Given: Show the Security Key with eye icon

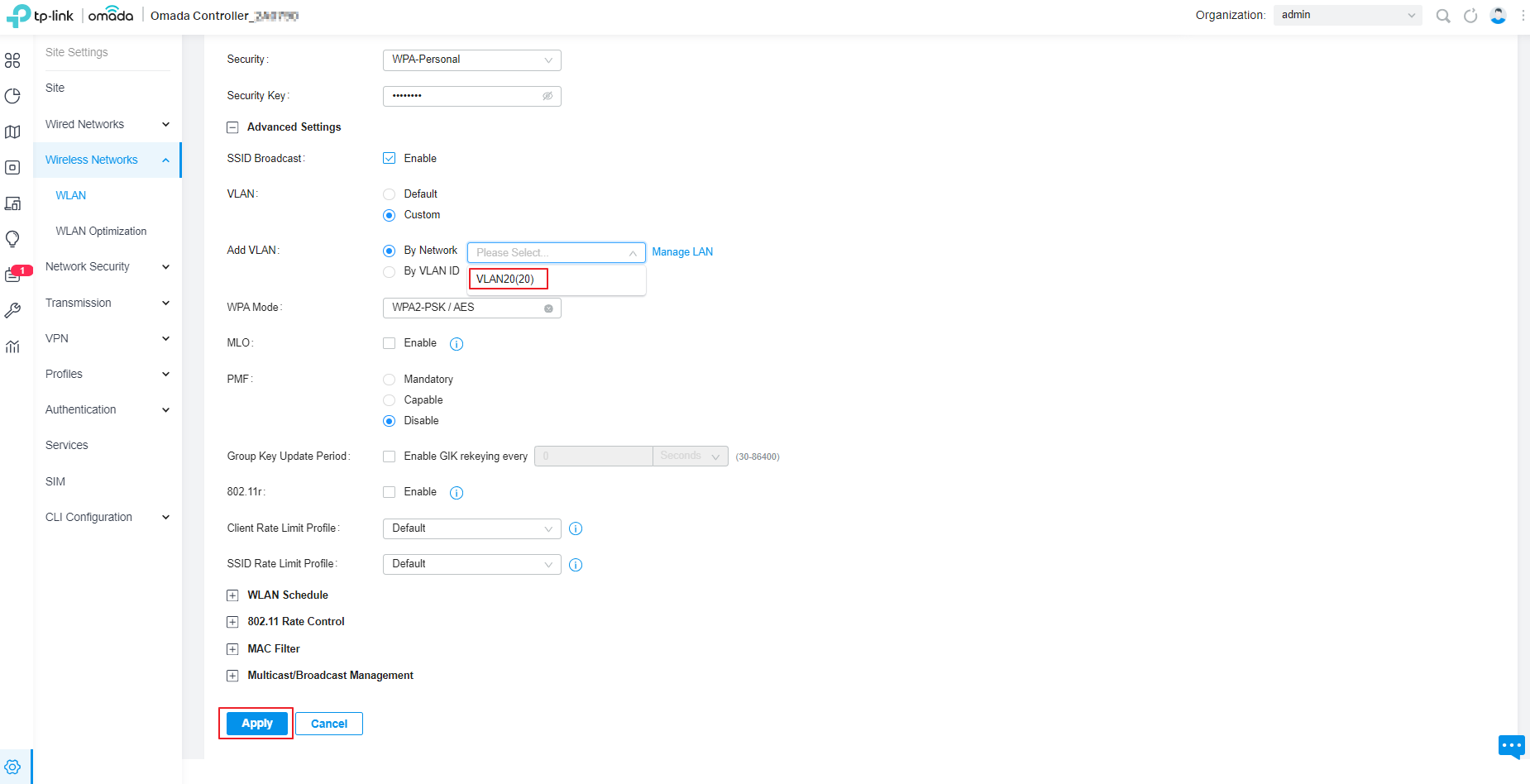Looking at the screenshot, I should click(x=547, y=96).
